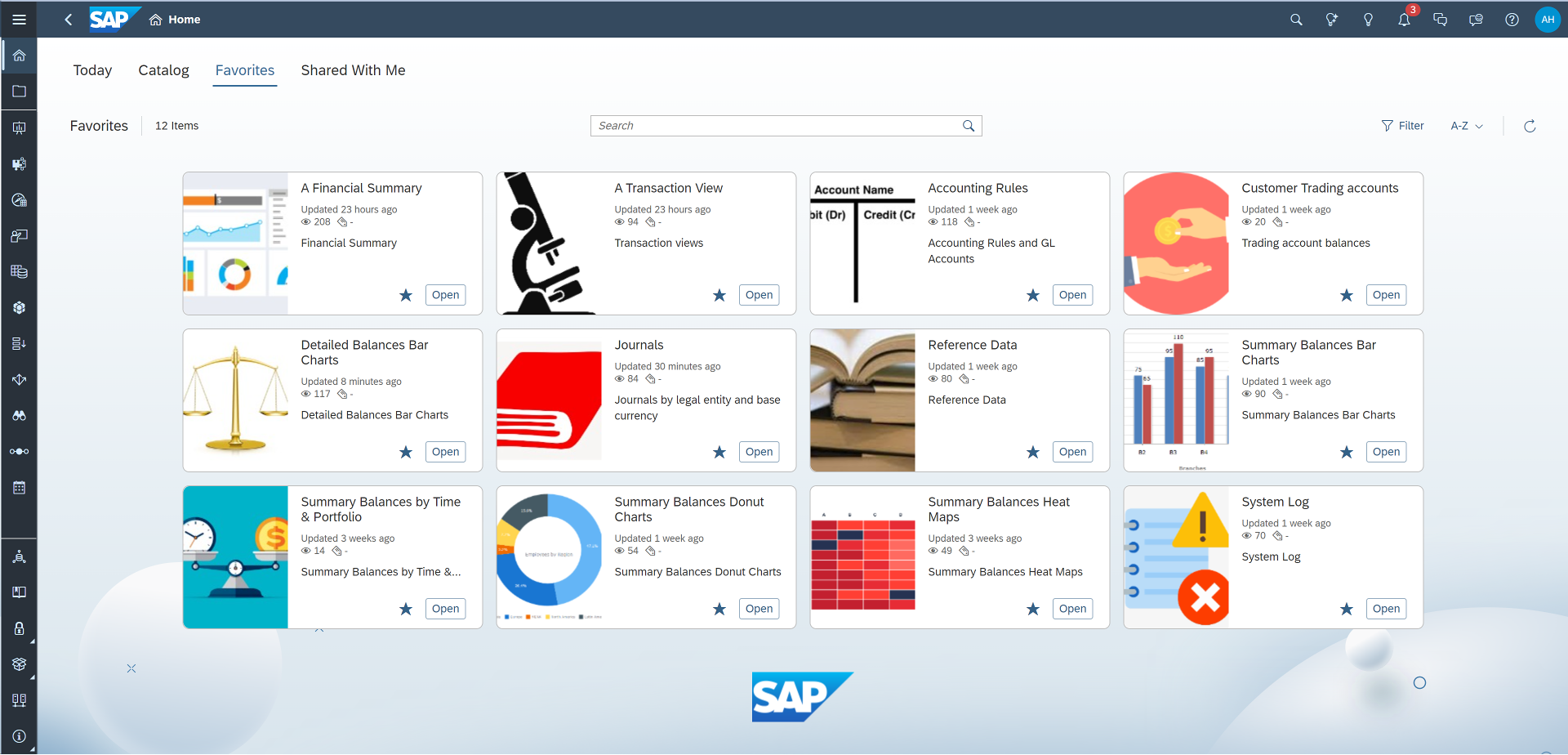
Task: Open notifications via the bell icon
Action: coord(1404,19)
